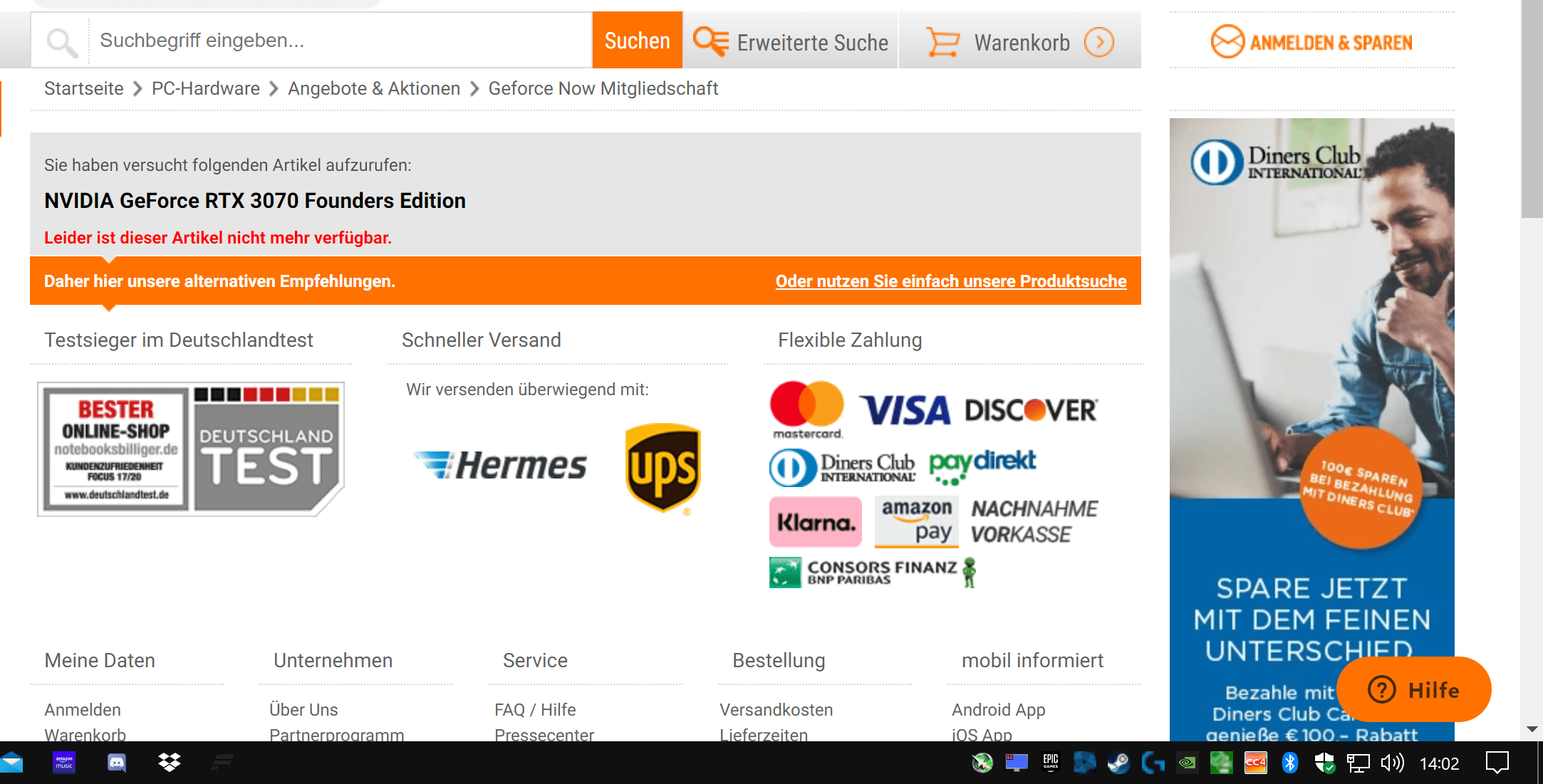The height and width of the screenshot is (784, 1543).
Task: Click the Hermes shipping logo
Action: [500, 465]
